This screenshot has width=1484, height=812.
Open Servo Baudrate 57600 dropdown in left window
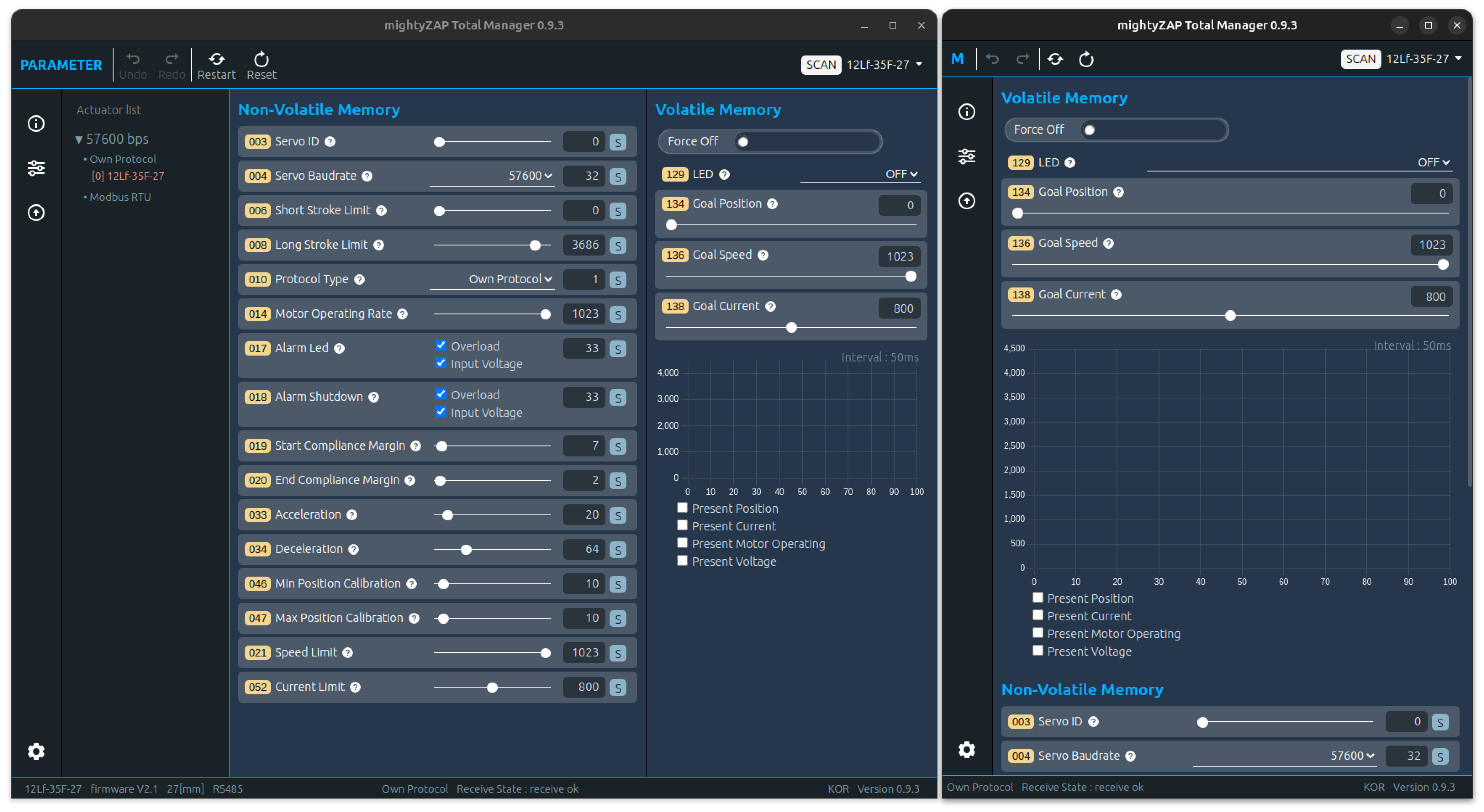click(529, 176)
